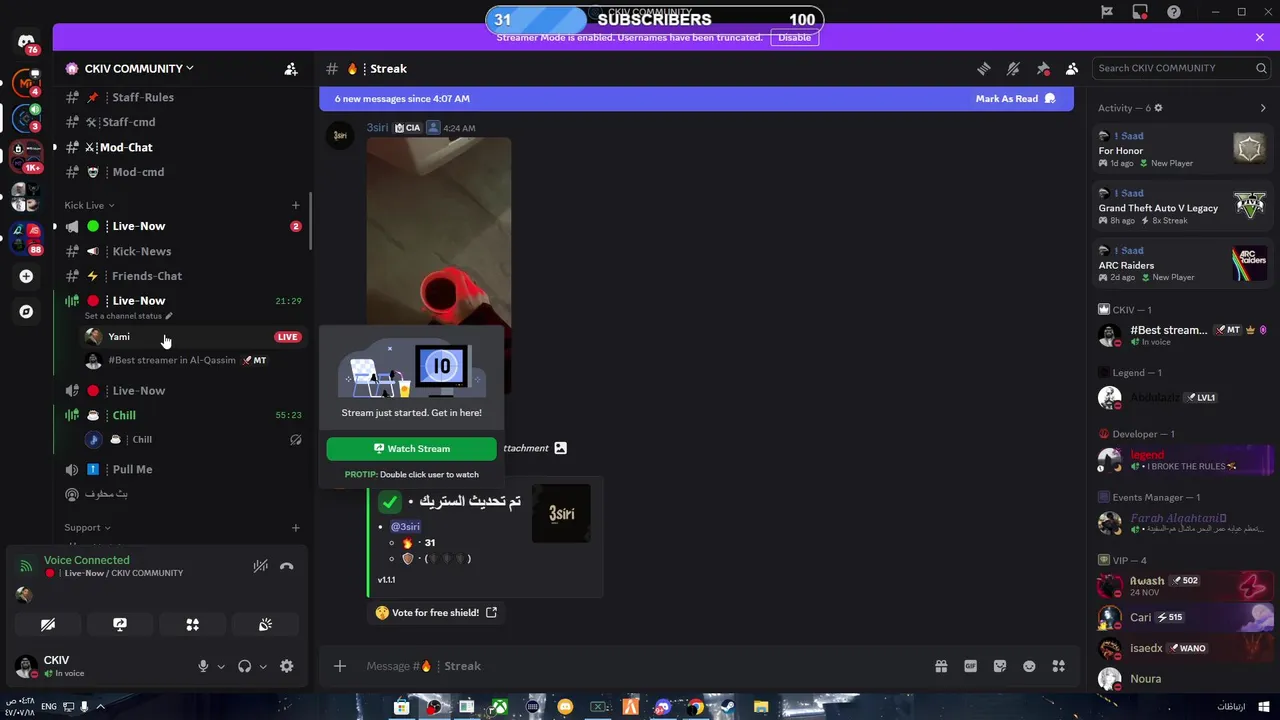Open the emoji picker
Image resolution: width=1280 pixels, height=720 pixels.
(1029, 666)
